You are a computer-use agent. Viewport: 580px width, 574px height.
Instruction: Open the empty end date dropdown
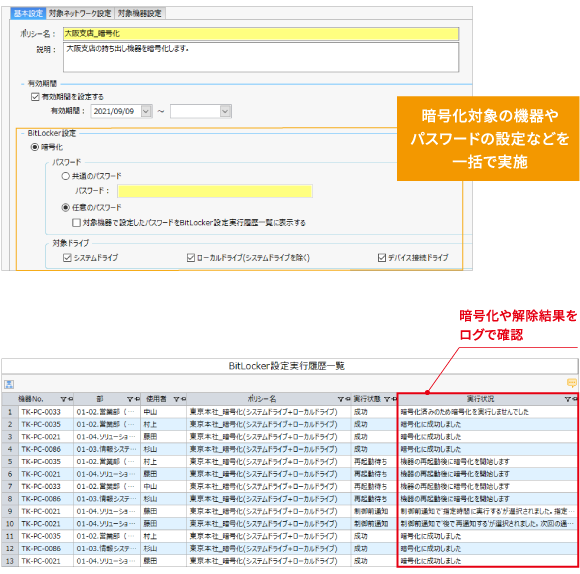point(225,111)
